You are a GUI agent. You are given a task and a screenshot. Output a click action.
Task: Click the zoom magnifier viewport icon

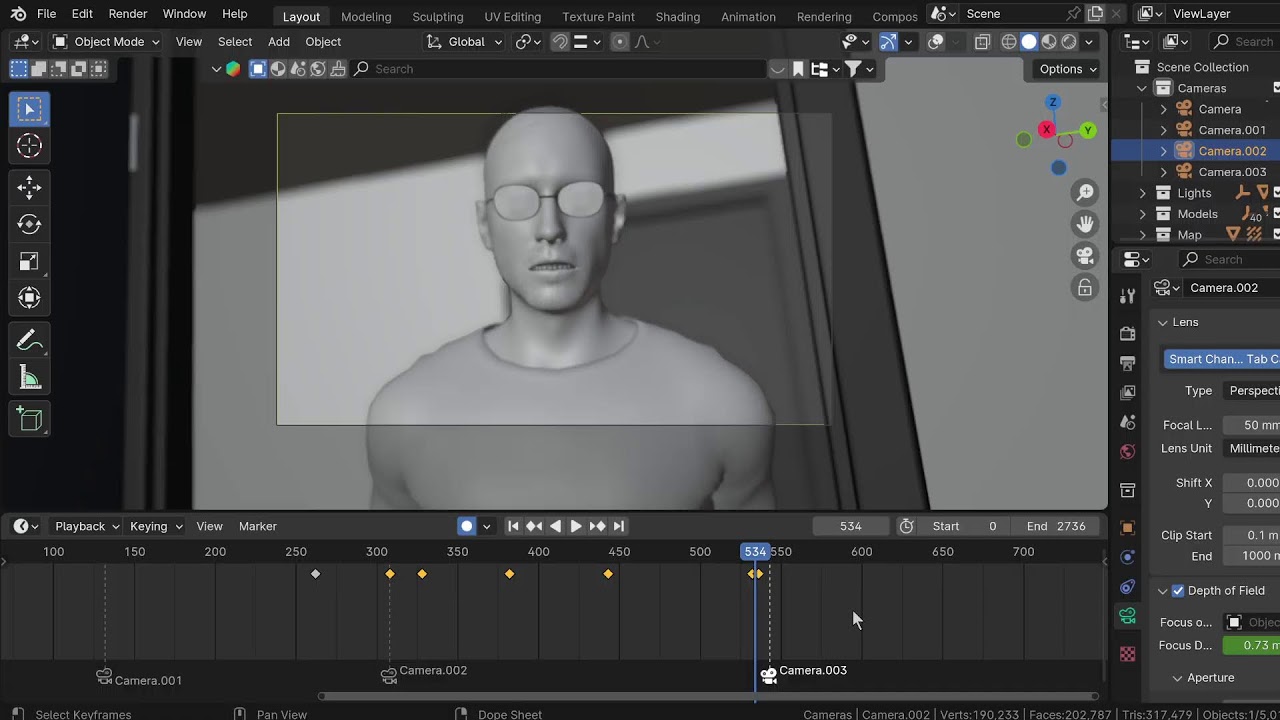(x=1085, y=192)
